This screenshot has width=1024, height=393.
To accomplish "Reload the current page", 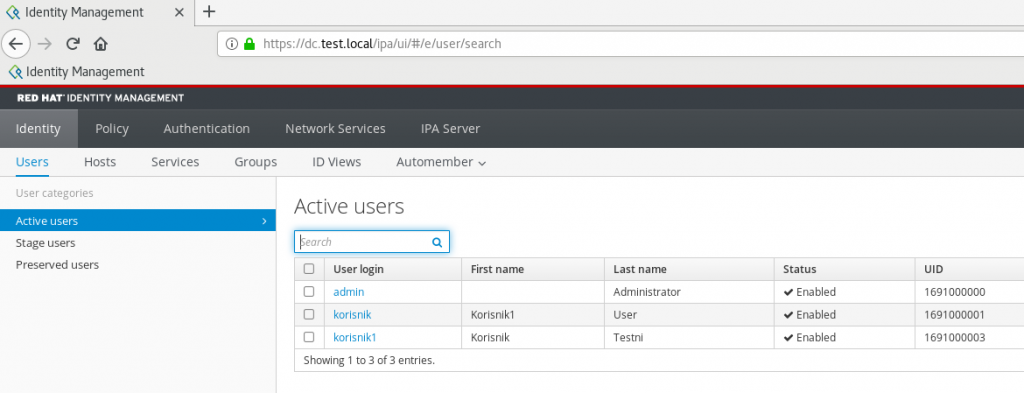I will [x=73, y=44].
